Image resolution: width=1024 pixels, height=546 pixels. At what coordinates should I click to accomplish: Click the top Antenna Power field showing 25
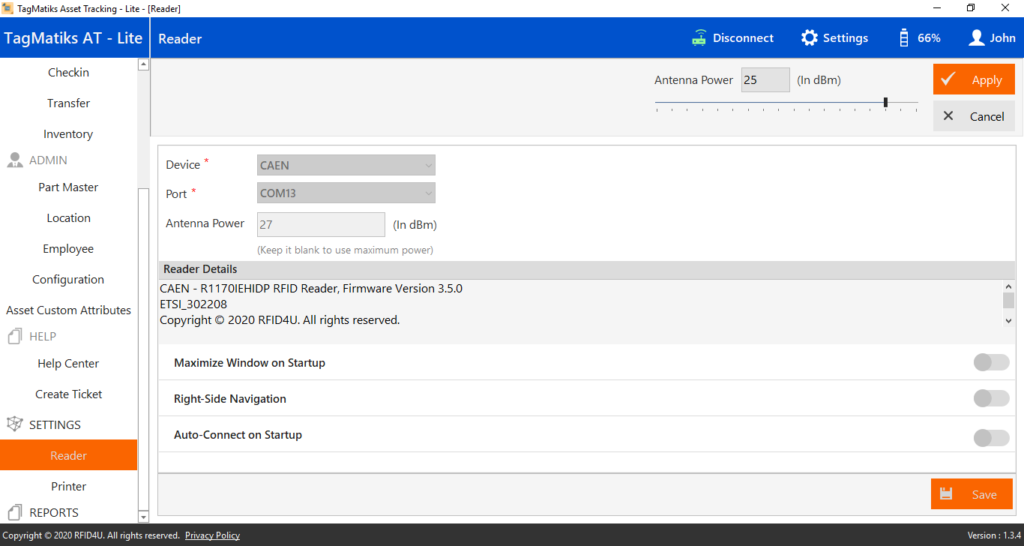(765, 80)
